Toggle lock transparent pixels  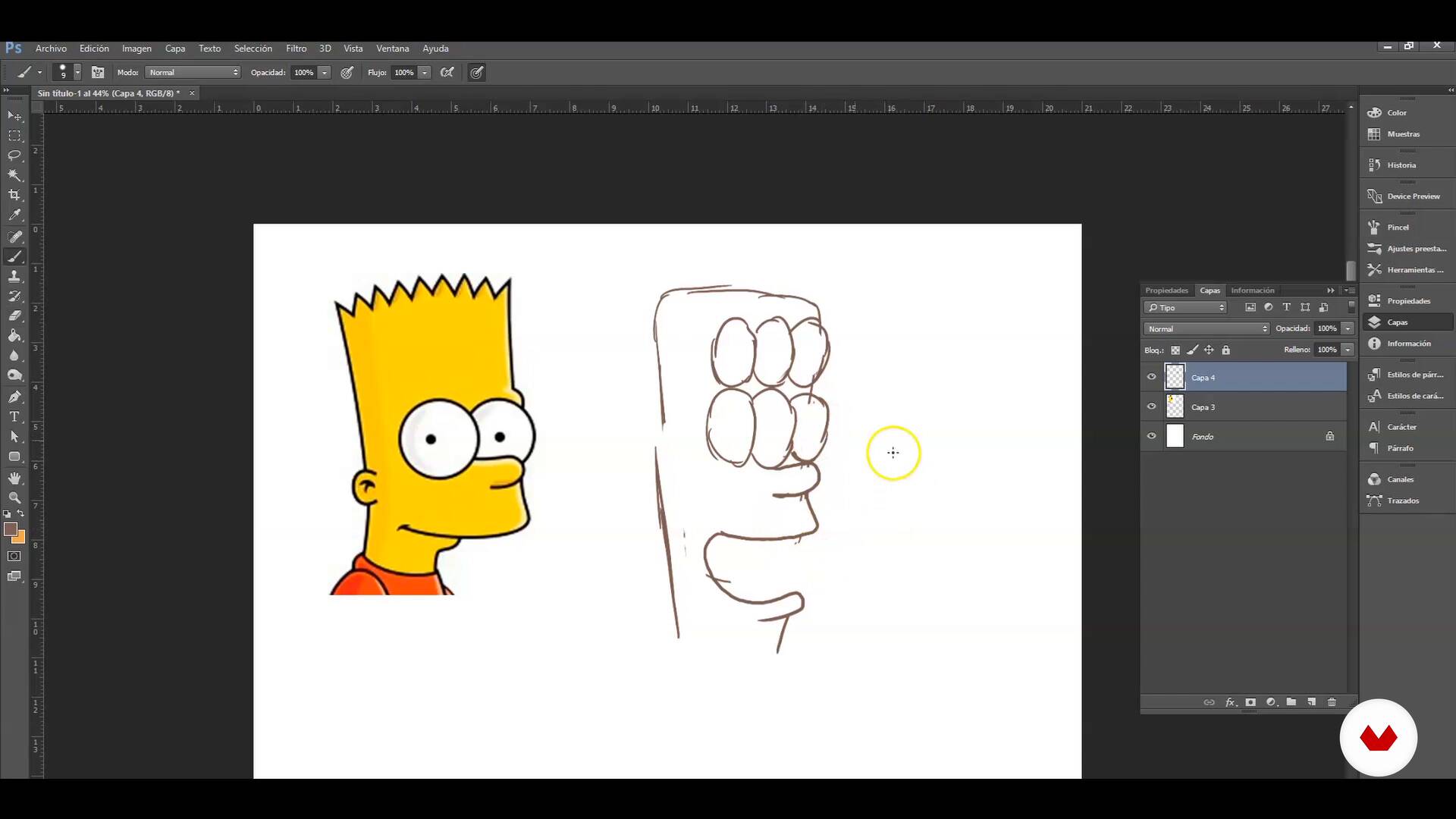(1175, 350)
